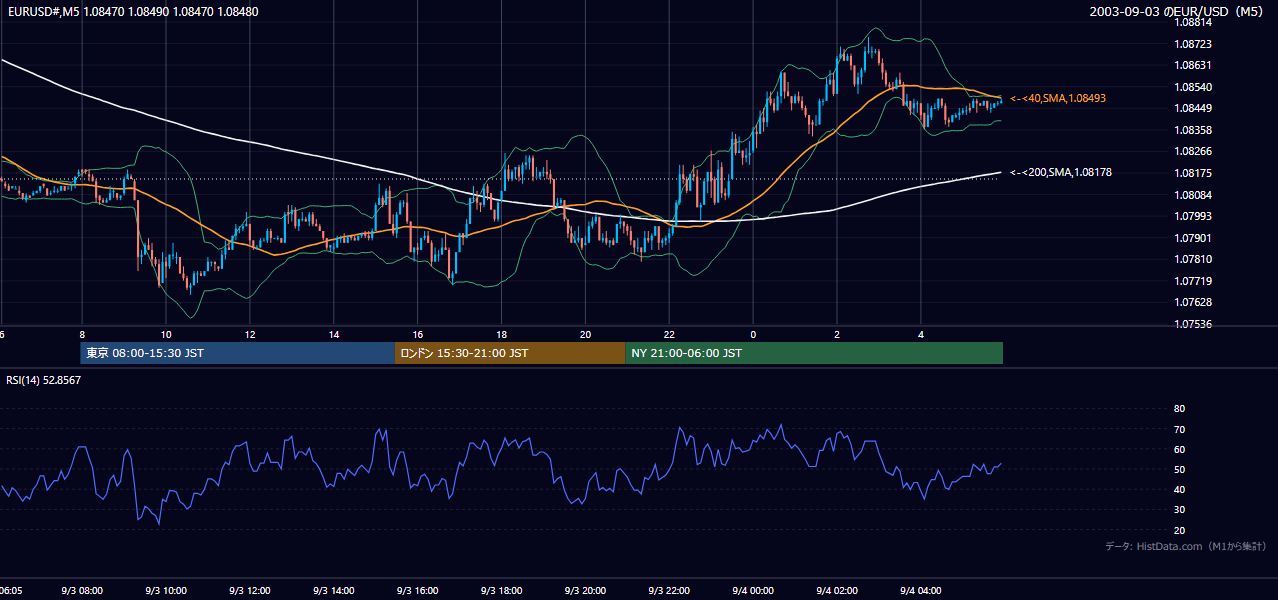Click price level 1.08631 on the axis
The image size is (1278, 600).
coord(1193,65)
